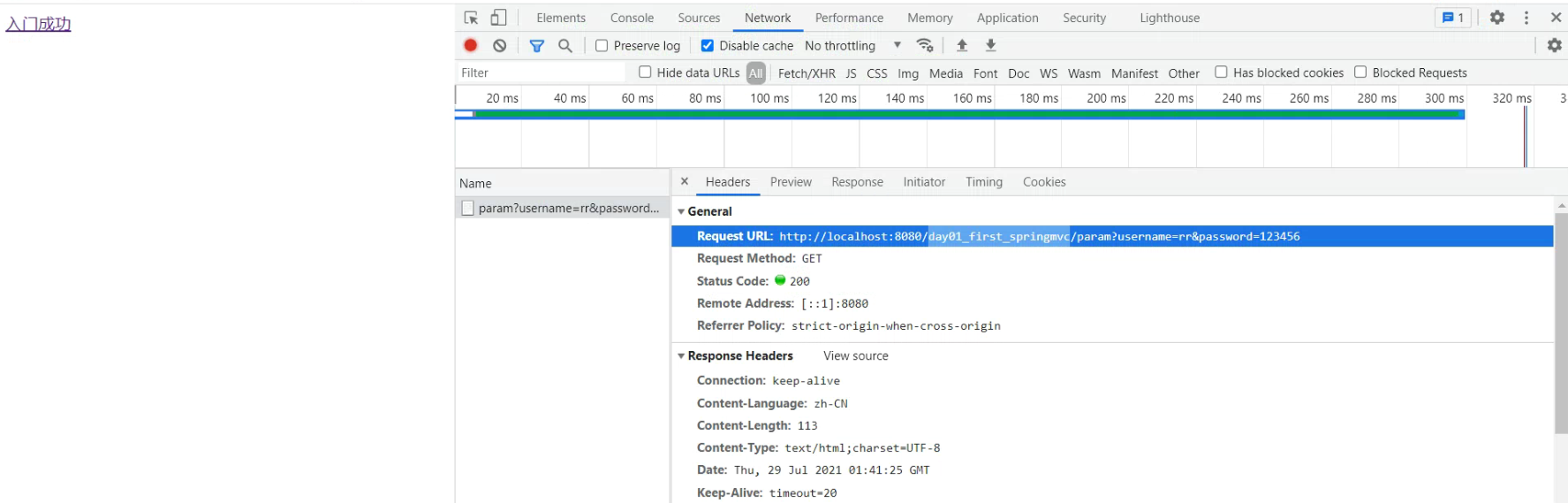
Task: Open the Lighthouse tab
Action: pos(1170,18)
